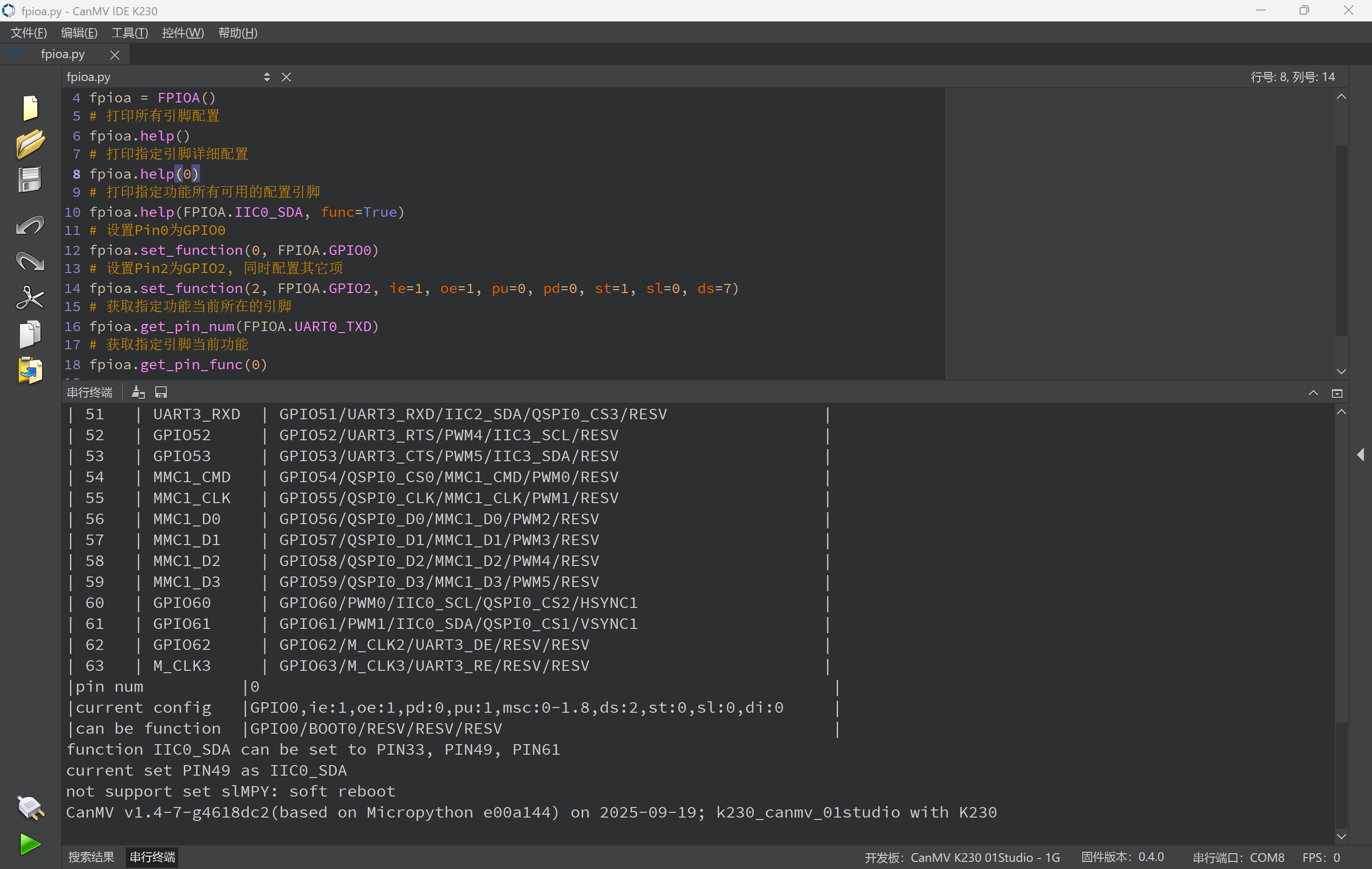Maximize serial terminal pane button

point(1337,393)
